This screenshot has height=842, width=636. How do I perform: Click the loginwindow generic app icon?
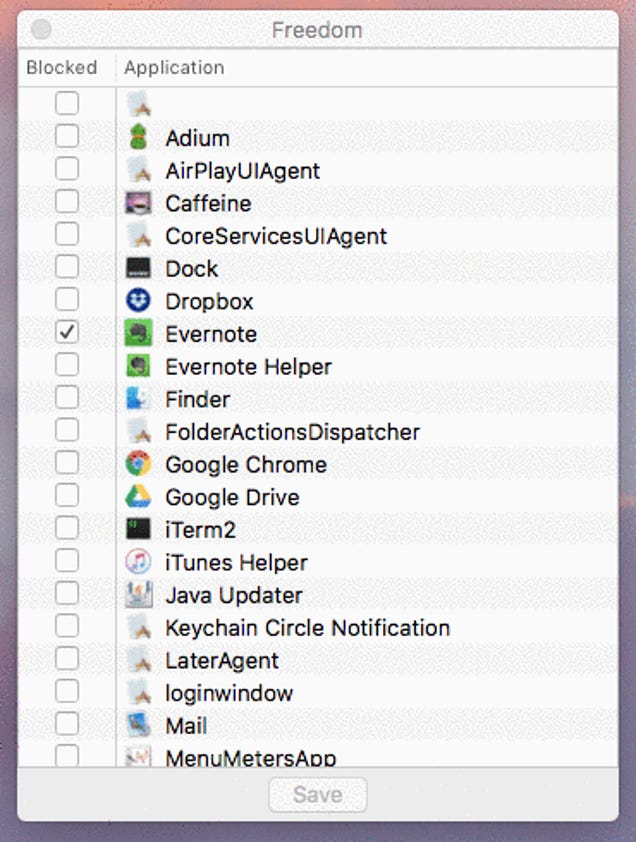[139, 693]
